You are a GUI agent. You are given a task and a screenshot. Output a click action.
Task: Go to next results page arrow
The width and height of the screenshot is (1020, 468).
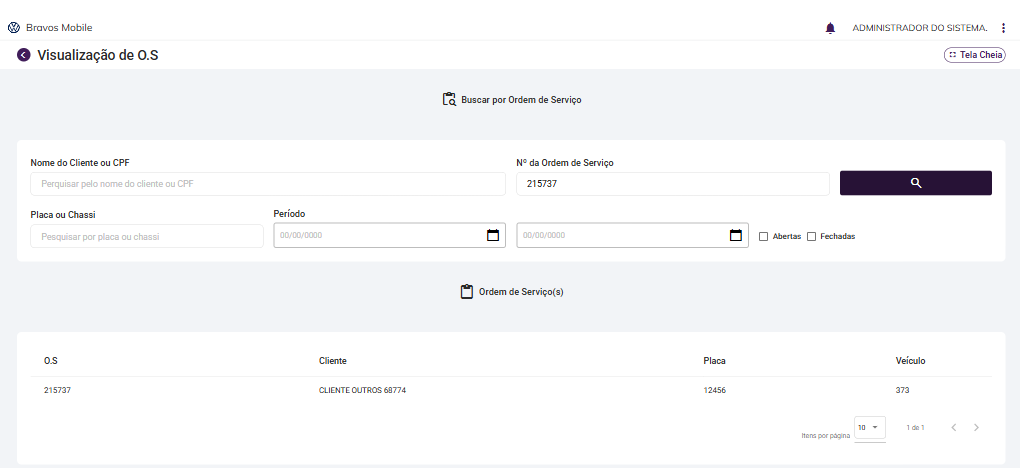click(x=976, y=428)
